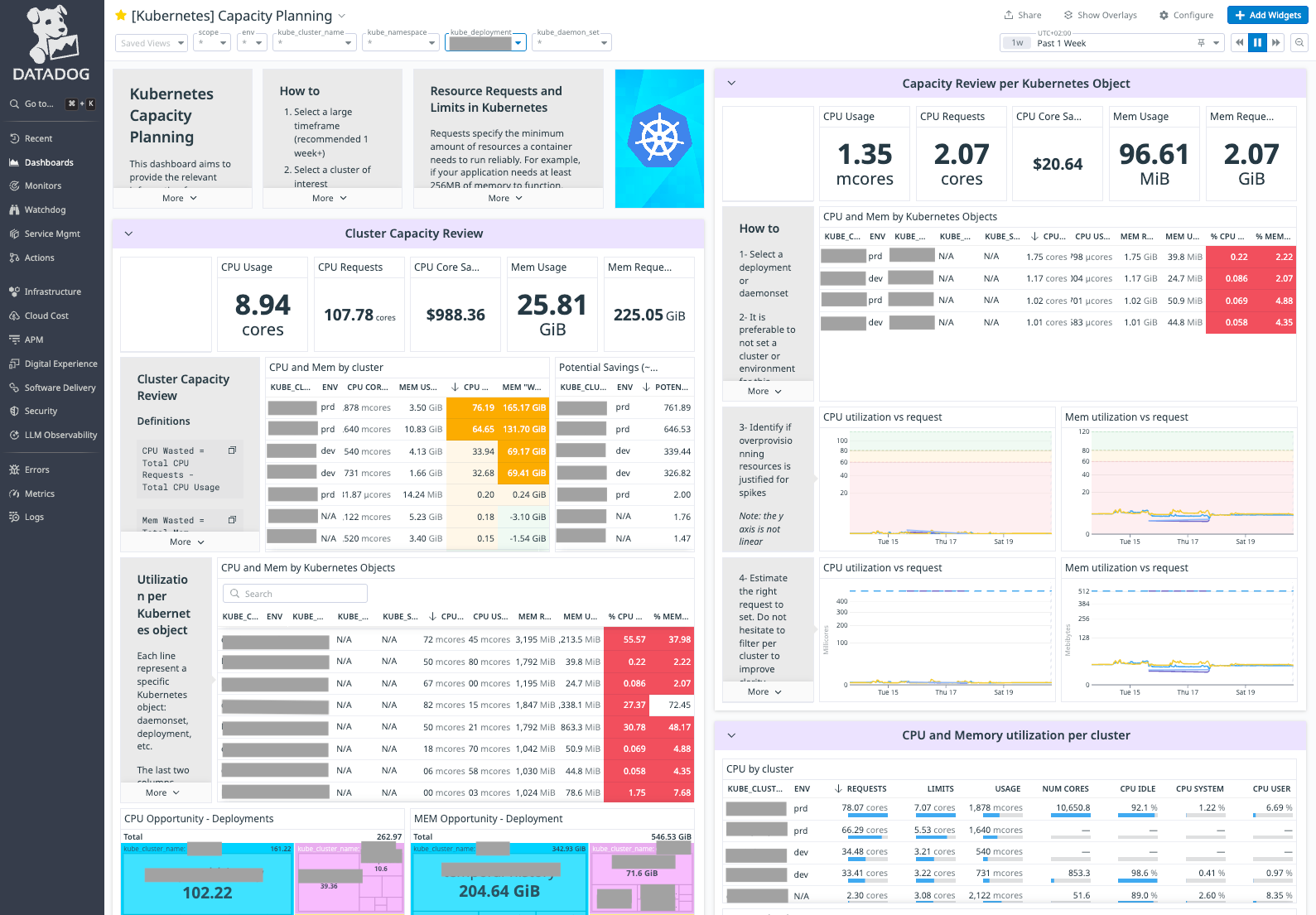
Task: Step the time range backward
Action: point(1239,43)
